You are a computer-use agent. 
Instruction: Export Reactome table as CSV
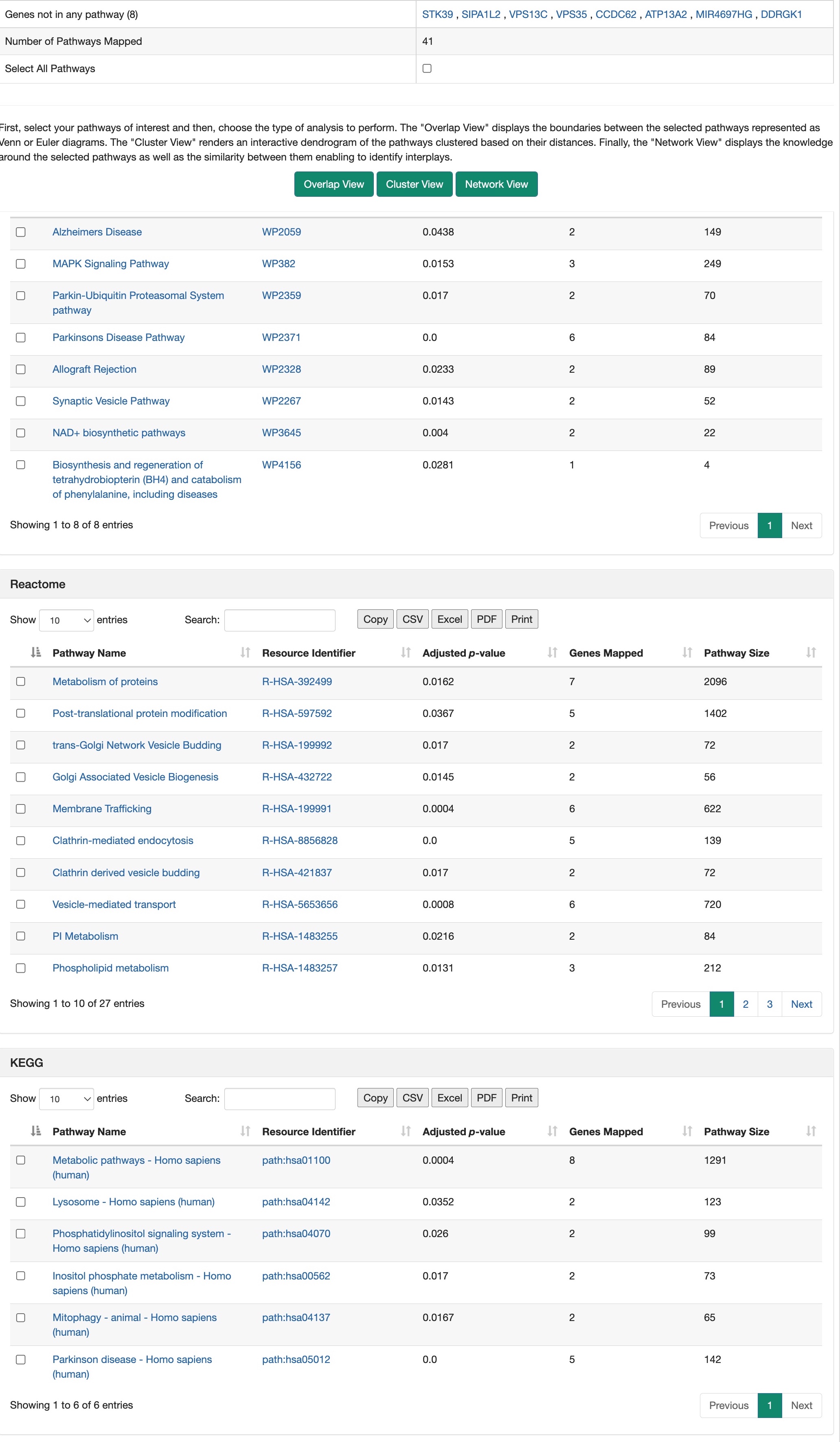[x=413, y=619]
